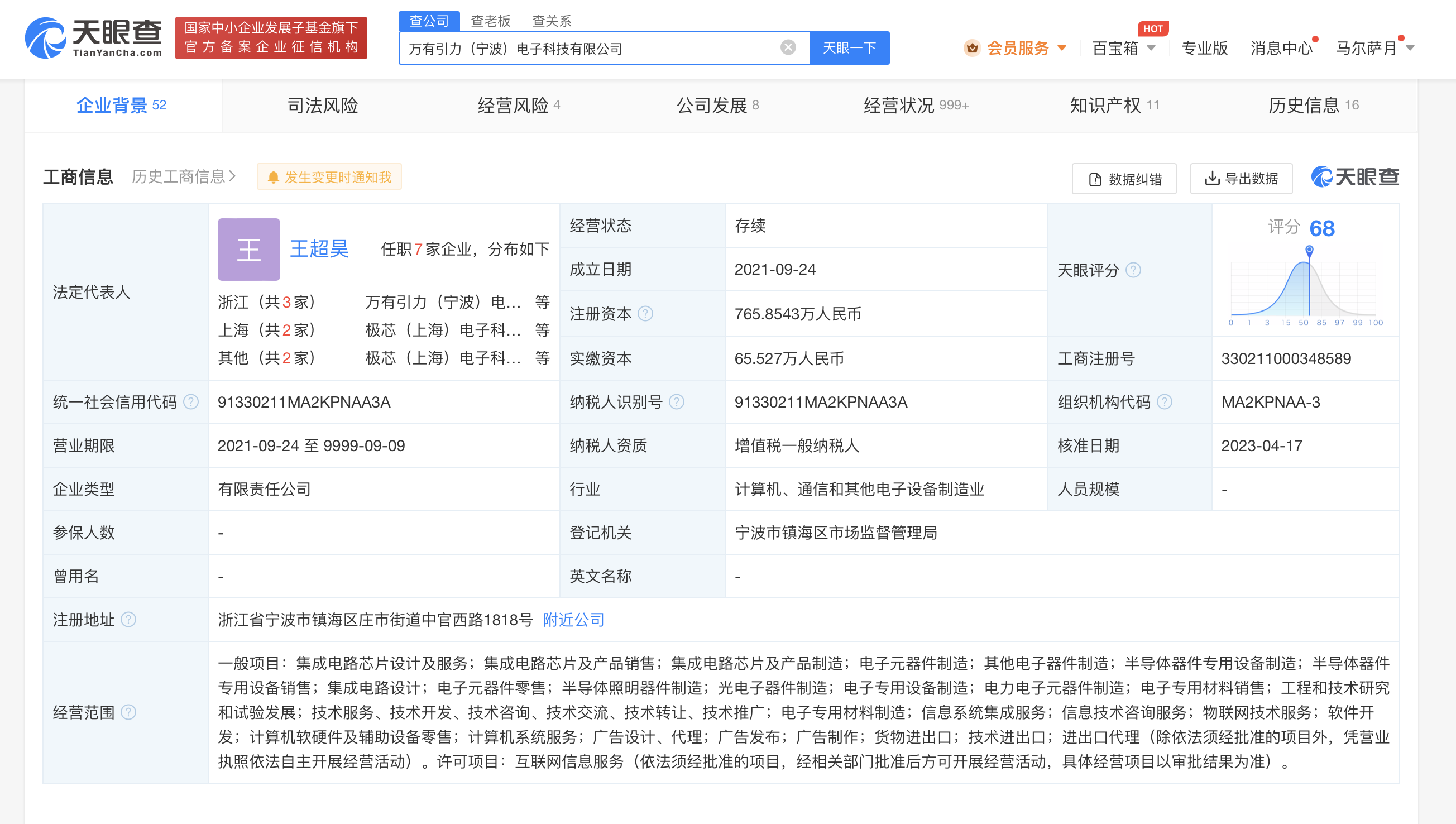Image resolution: width=1456 pixels, height=824 pixels.
Task: Click help icon next to 纳税人识别号
Action: click(x=677, y=402)
